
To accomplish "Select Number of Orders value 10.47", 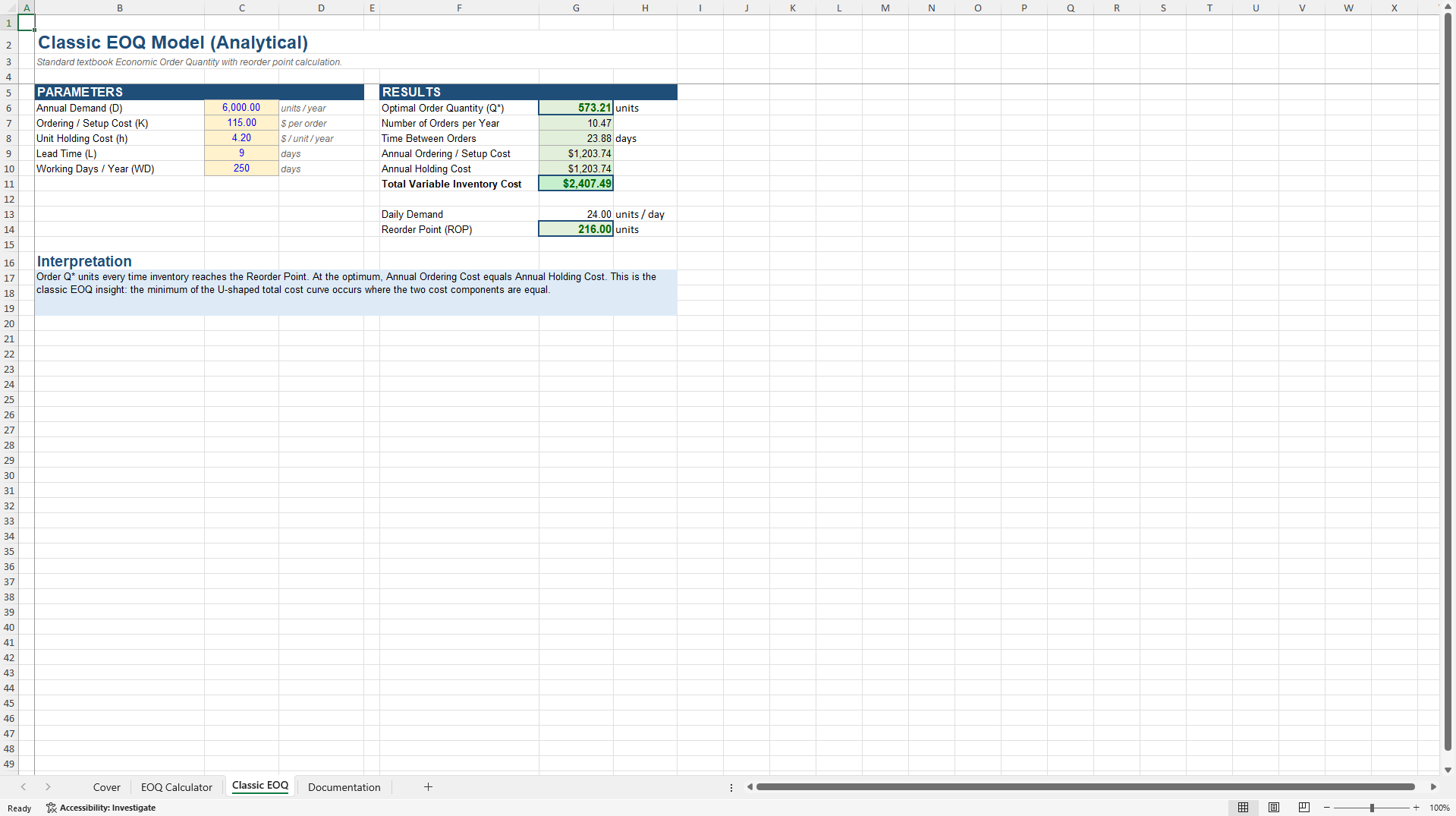I will coord(576,123).
